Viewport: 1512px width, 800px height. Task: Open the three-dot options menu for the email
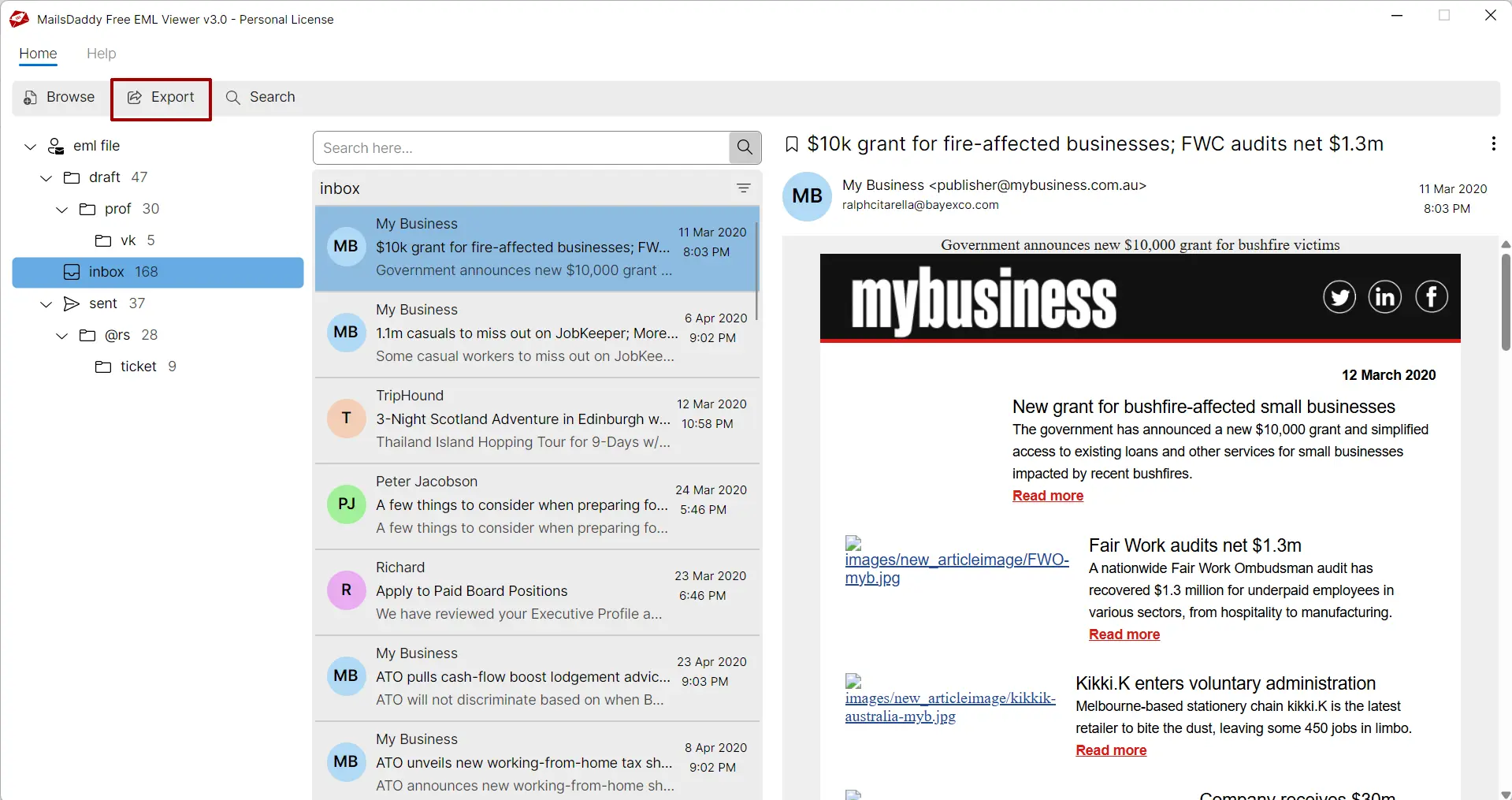point(1494,143)
